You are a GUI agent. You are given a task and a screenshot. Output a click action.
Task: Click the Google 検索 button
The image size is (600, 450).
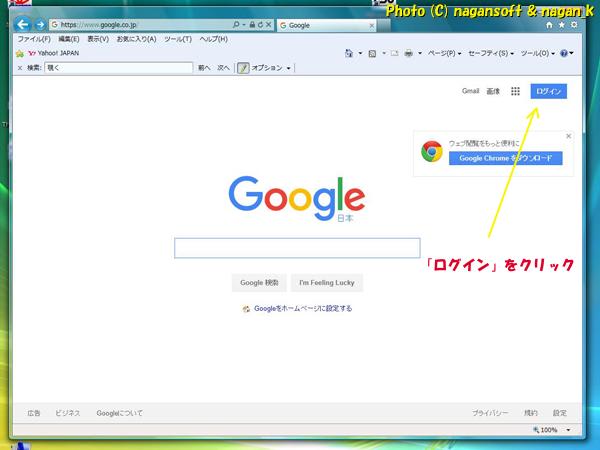[x=259, y=282]
